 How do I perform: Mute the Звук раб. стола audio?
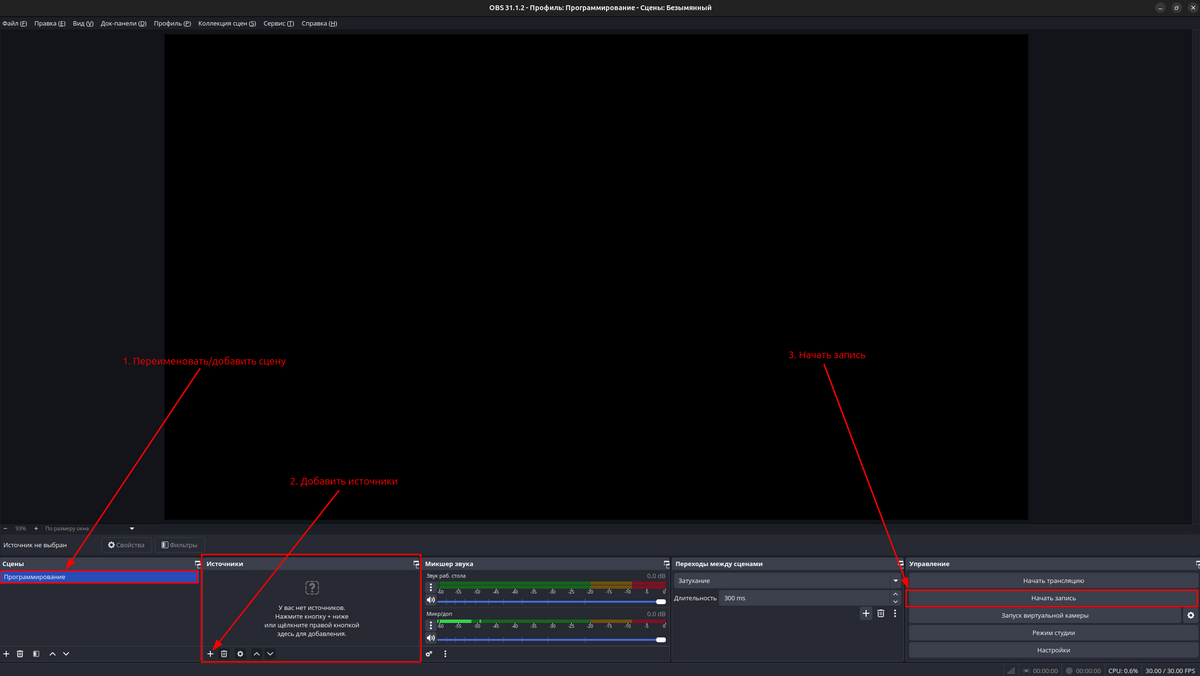431,601
